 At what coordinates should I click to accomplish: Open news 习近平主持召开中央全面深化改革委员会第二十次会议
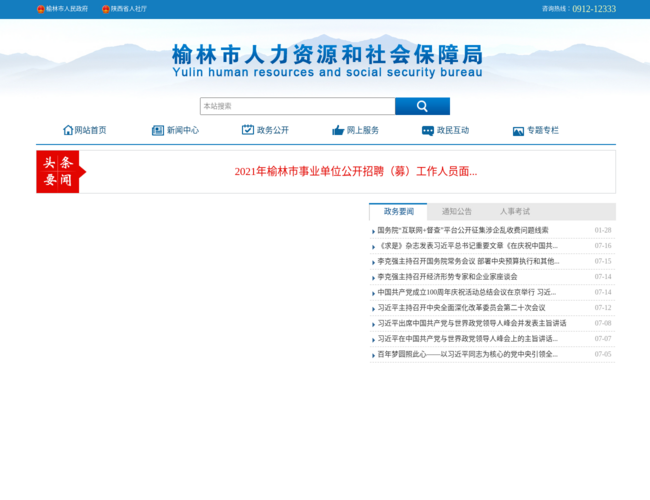(461, 308)
